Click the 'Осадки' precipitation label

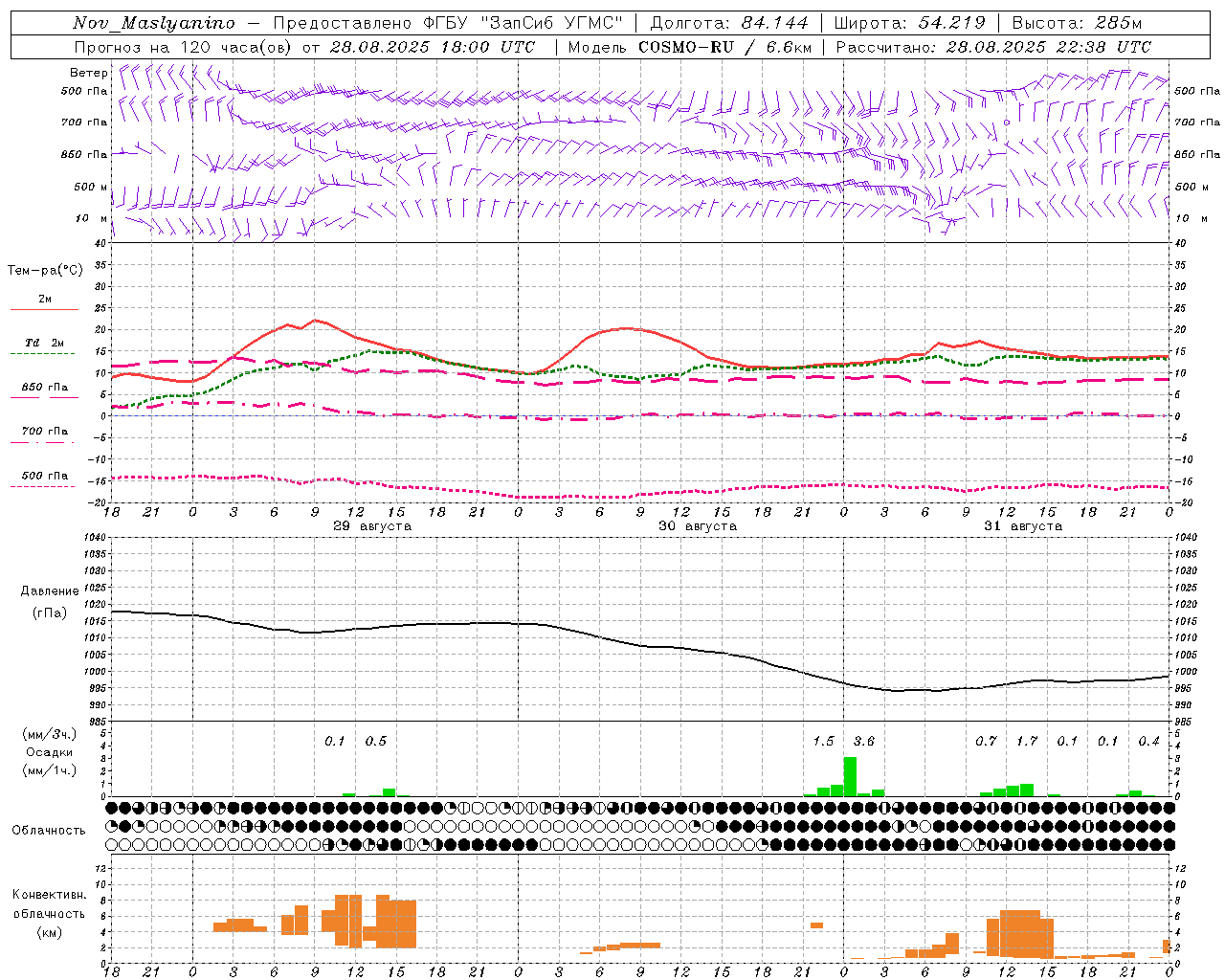point(50,752)
